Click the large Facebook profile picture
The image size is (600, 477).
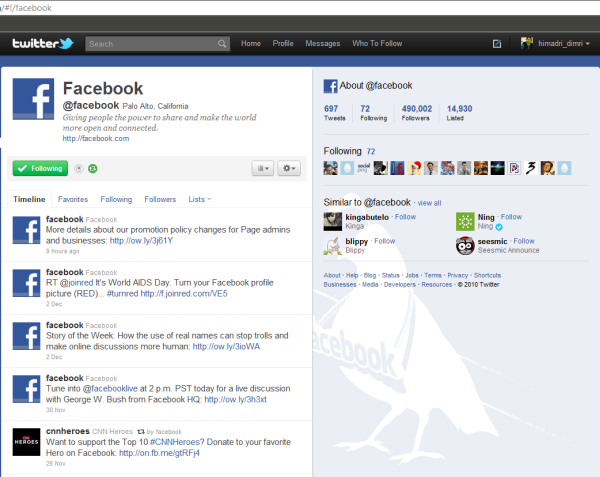pos(33,99)
